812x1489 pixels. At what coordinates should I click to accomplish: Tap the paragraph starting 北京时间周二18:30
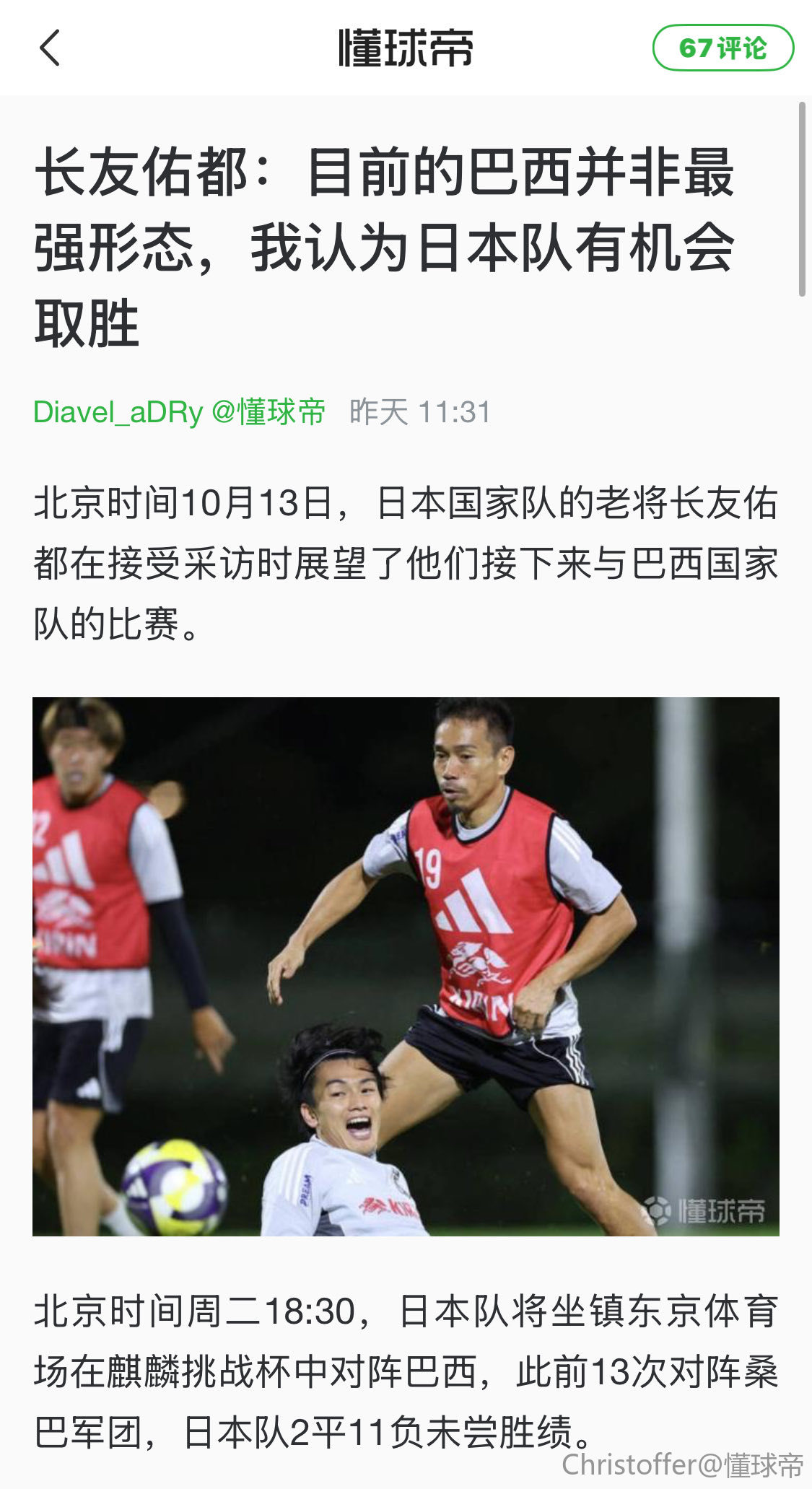[406, 1372]
